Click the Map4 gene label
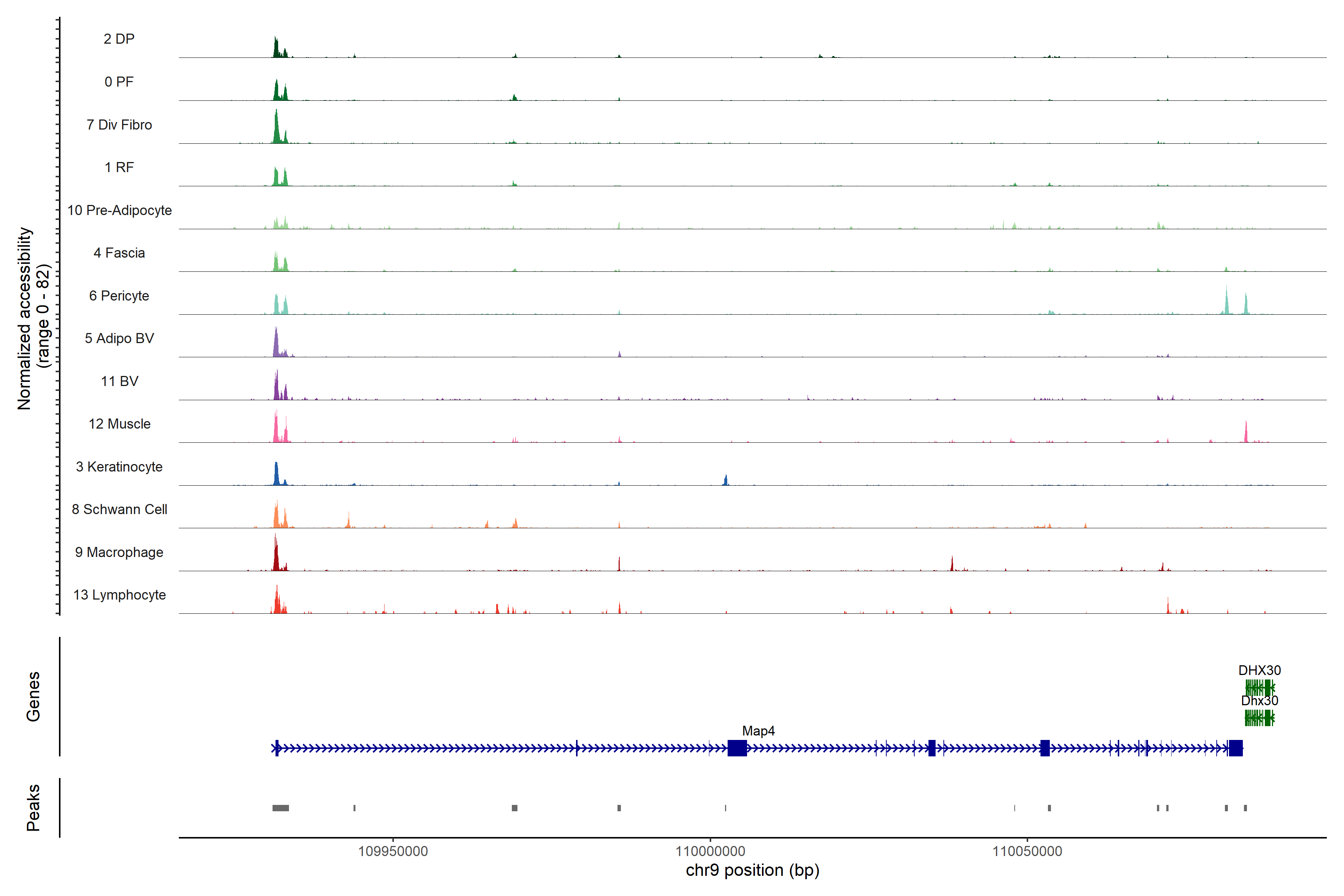The height and width of the screenshot is (896, 1344). pos(758,731)
